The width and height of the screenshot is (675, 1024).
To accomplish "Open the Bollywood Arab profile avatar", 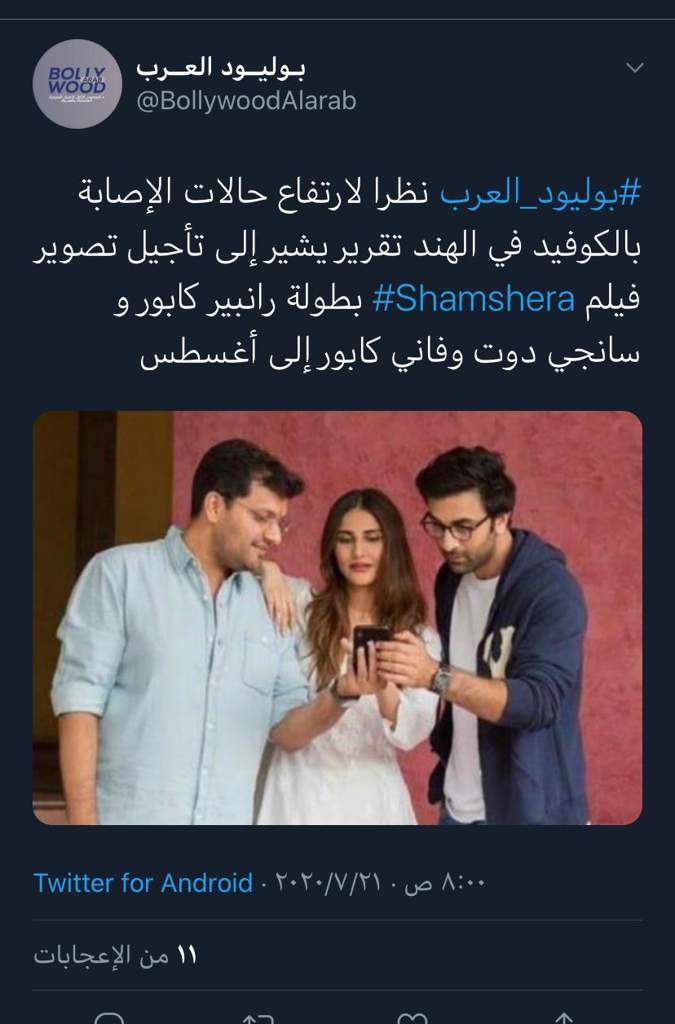I will pos(77,84).
